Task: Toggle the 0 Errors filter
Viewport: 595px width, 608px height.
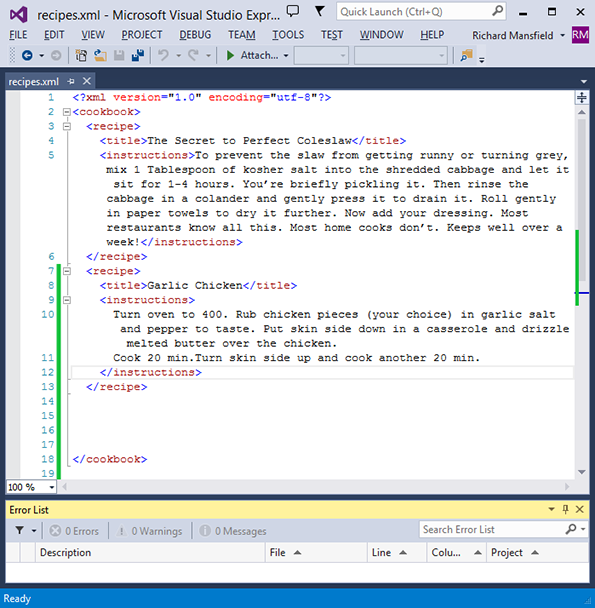Action: 74,531
